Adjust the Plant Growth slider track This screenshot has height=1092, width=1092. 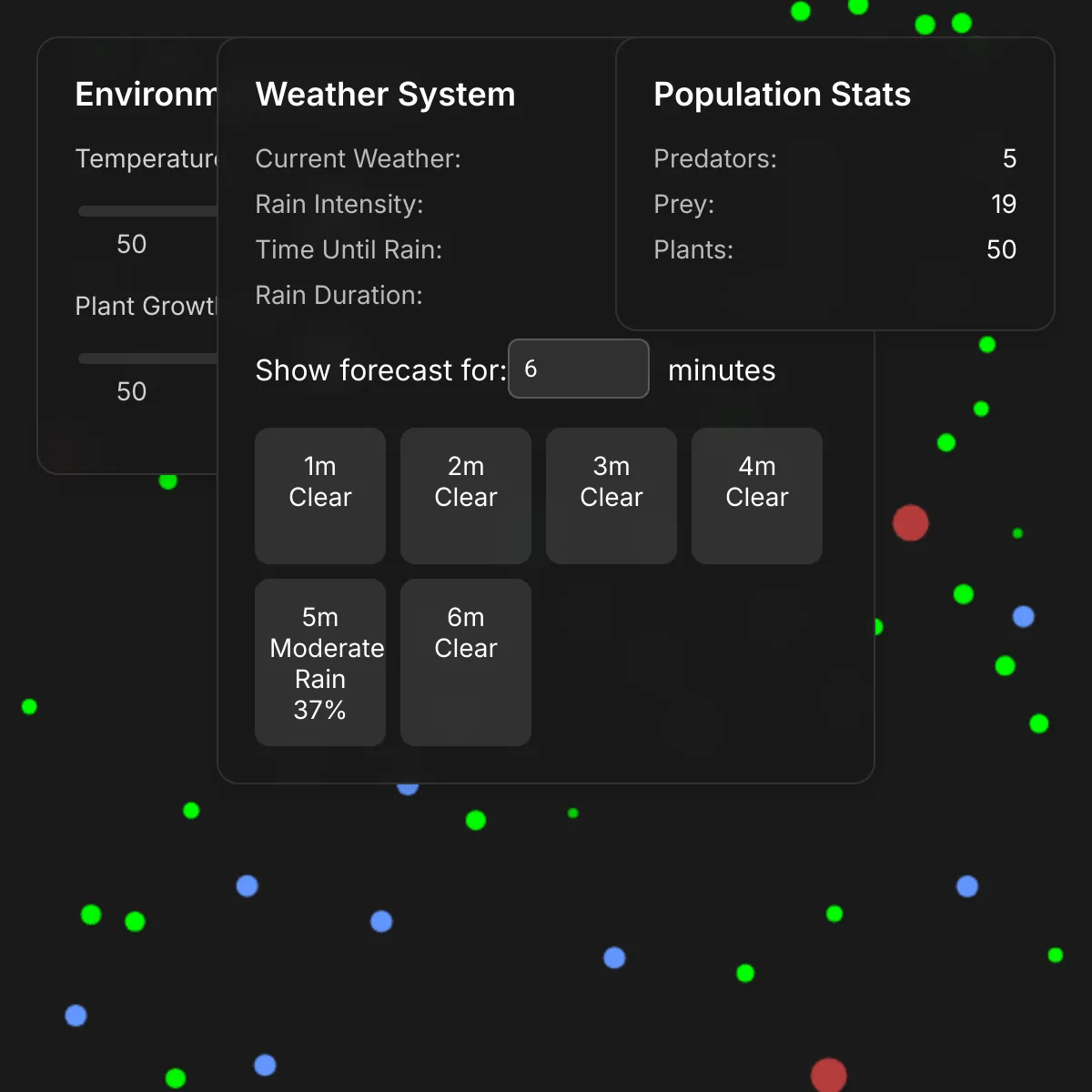click(147, 359)
